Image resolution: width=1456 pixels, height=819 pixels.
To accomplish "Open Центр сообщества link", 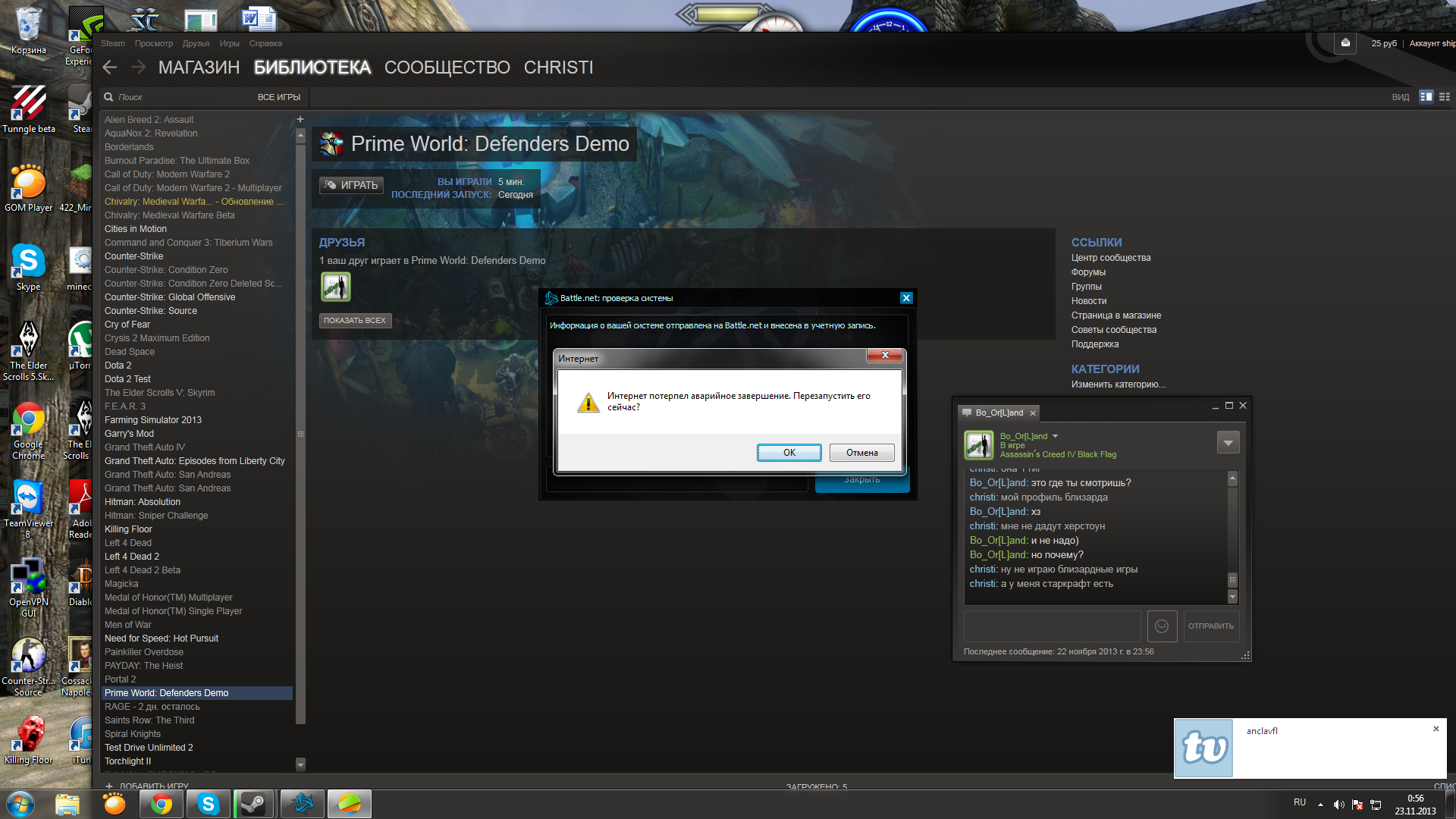I will coord(1111,258).
